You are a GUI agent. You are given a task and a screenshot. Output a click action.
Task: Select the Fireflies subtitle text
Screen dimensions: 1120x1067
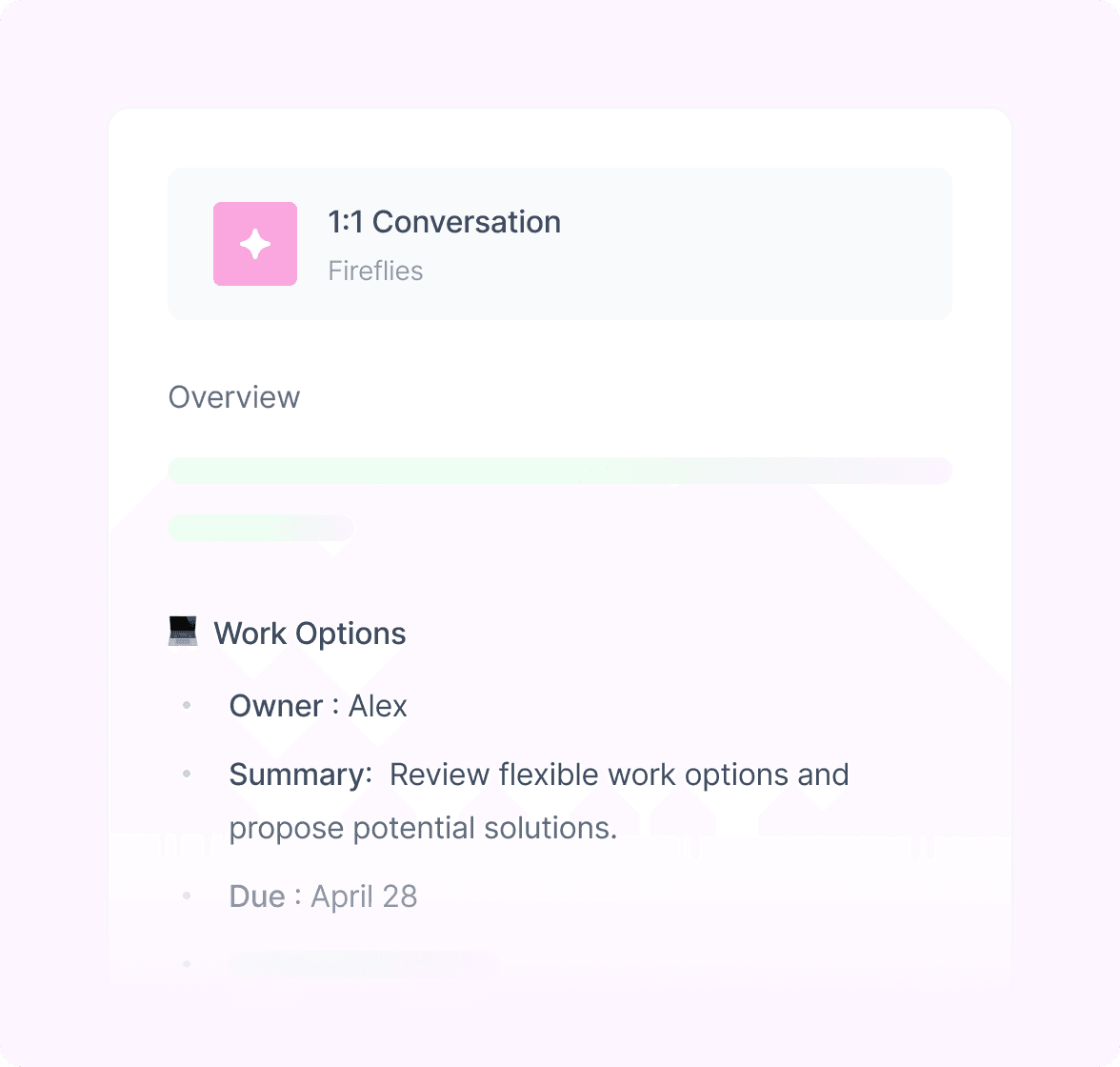[375, 271]
